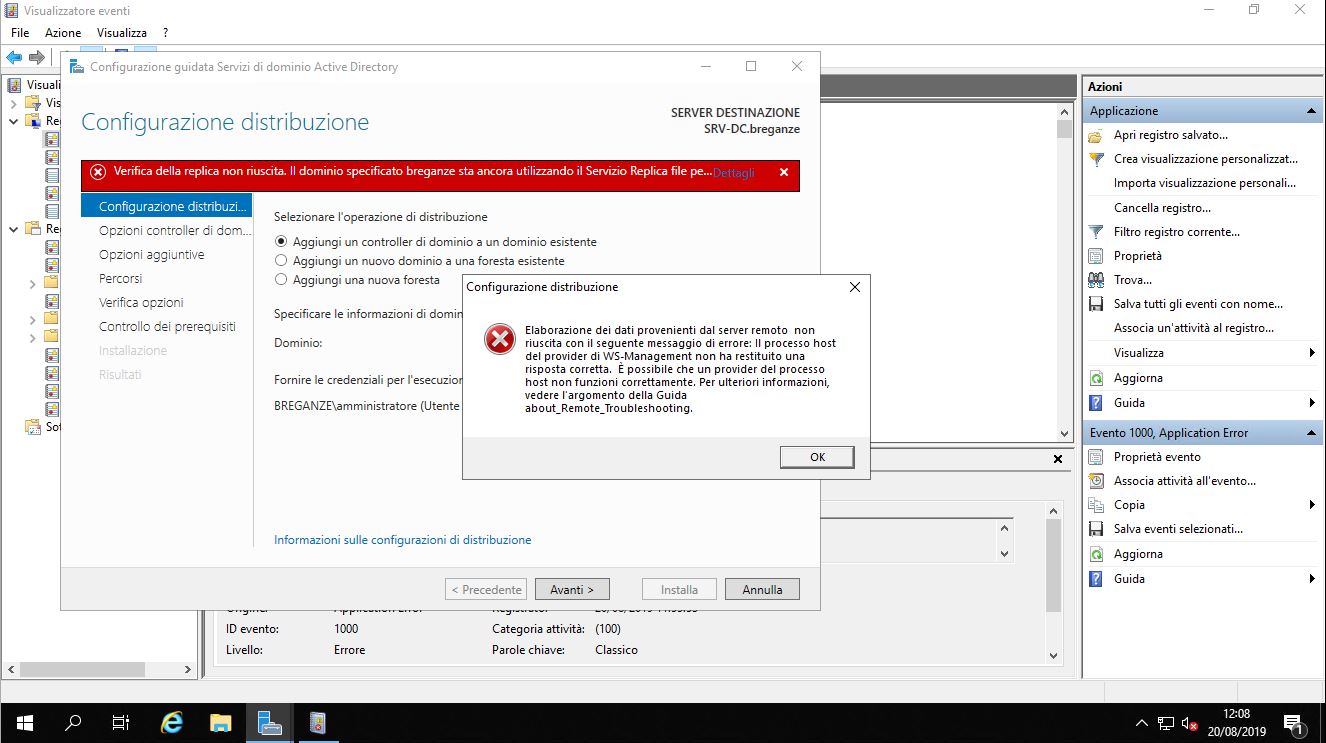Open Guida under Evento 1000 section
Image resolution: width=1326 pixels, height=743 pixels.
(1129, 579)
